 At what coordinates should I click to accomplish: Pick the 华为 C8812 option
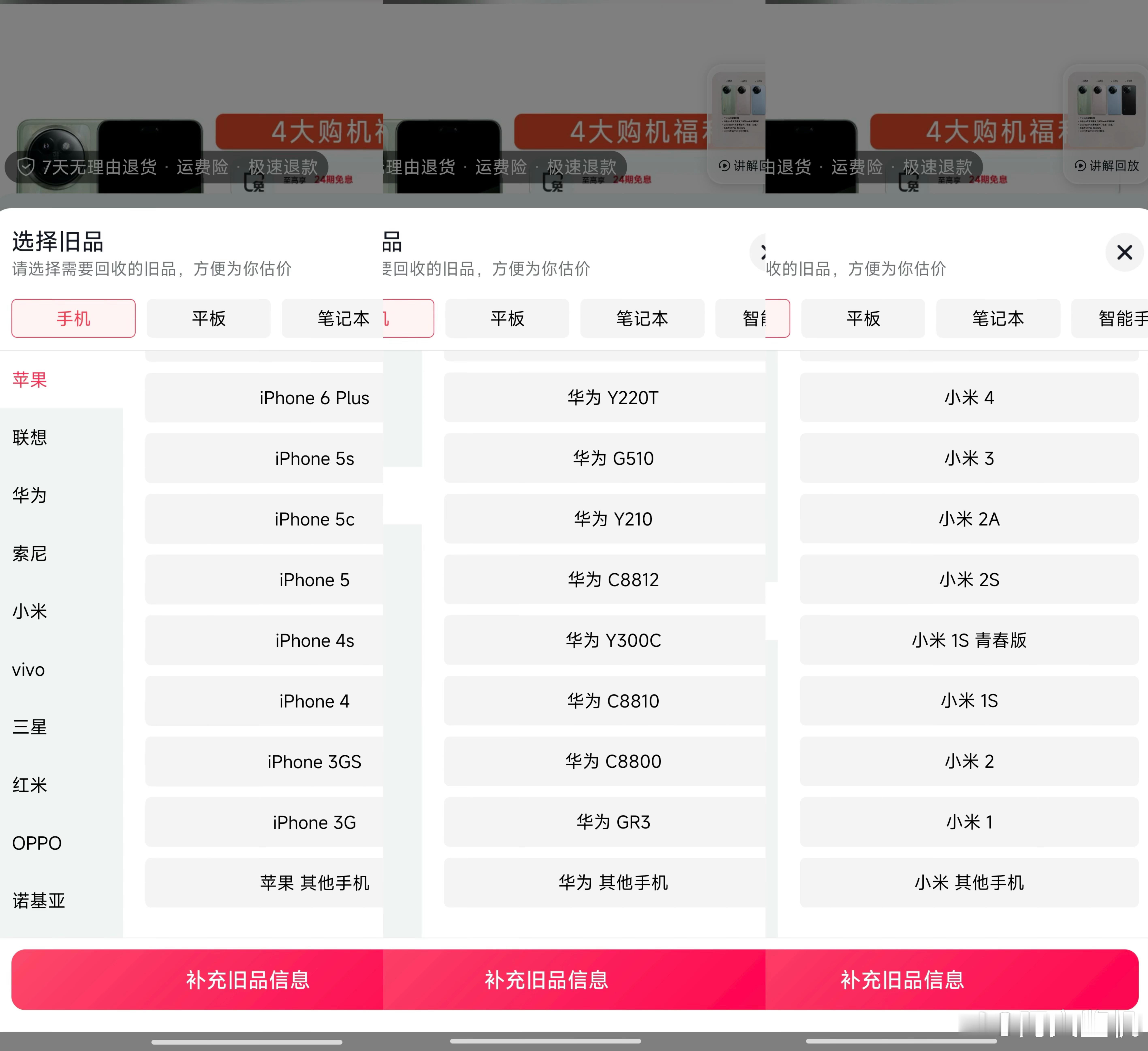tap(605, 580)
